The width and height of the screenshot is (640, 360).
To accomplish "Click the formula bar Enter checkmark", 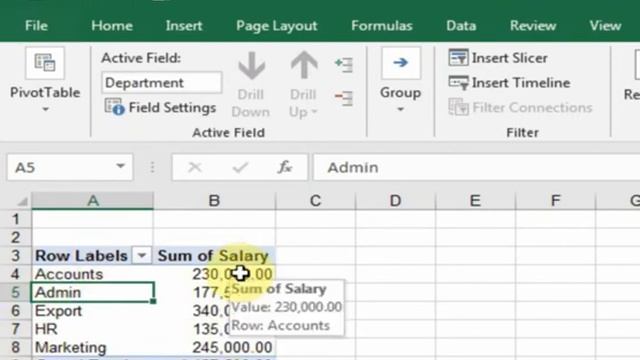I will tap(240, 167).
